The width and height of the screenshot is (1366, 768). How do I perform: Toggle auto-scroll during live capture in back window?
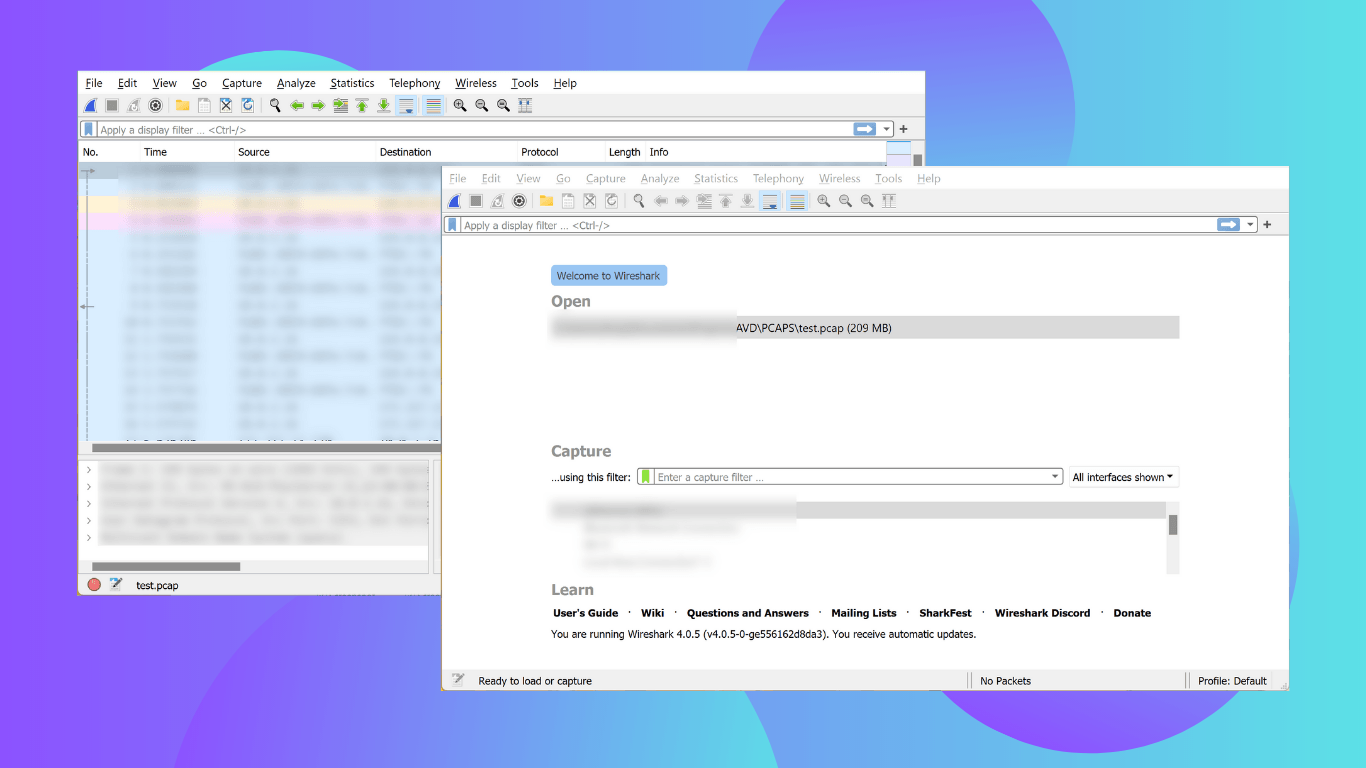pyautogui.click(x=406, y=106)
